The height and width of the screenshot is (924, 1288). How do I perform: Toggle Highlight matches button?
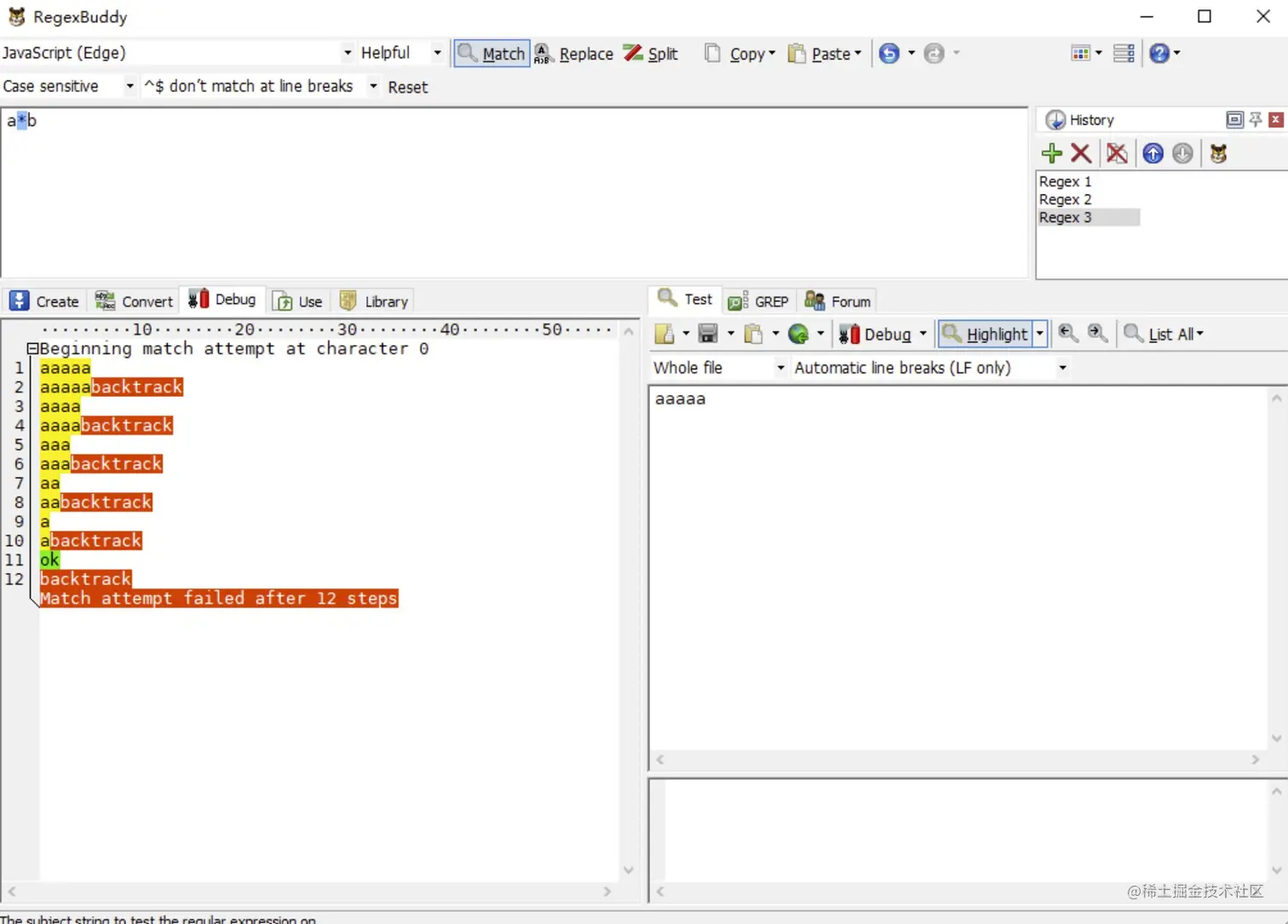(986, 334)
